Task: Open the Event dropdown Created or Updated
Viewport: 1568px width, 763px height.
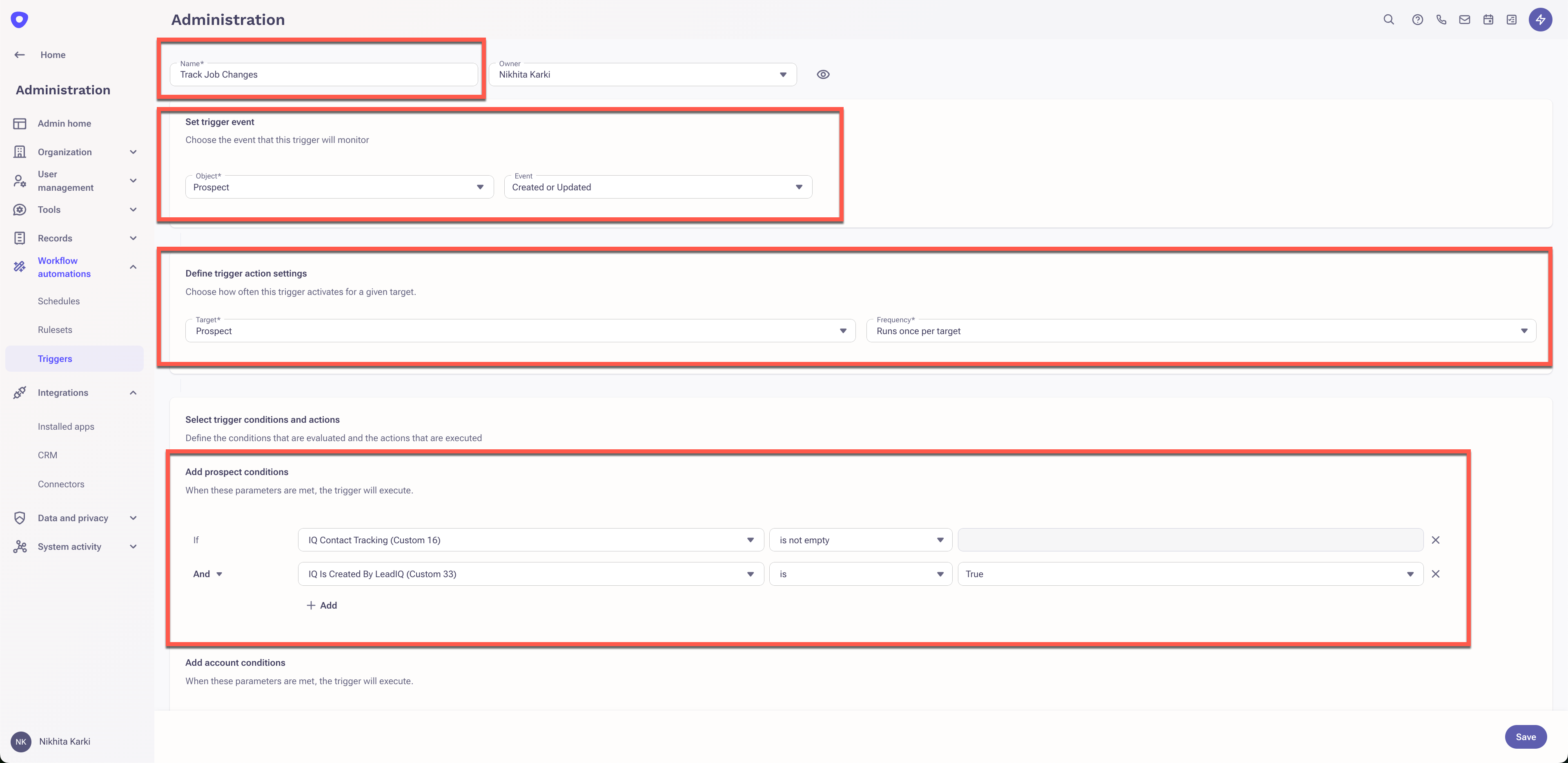Action: 657,187
